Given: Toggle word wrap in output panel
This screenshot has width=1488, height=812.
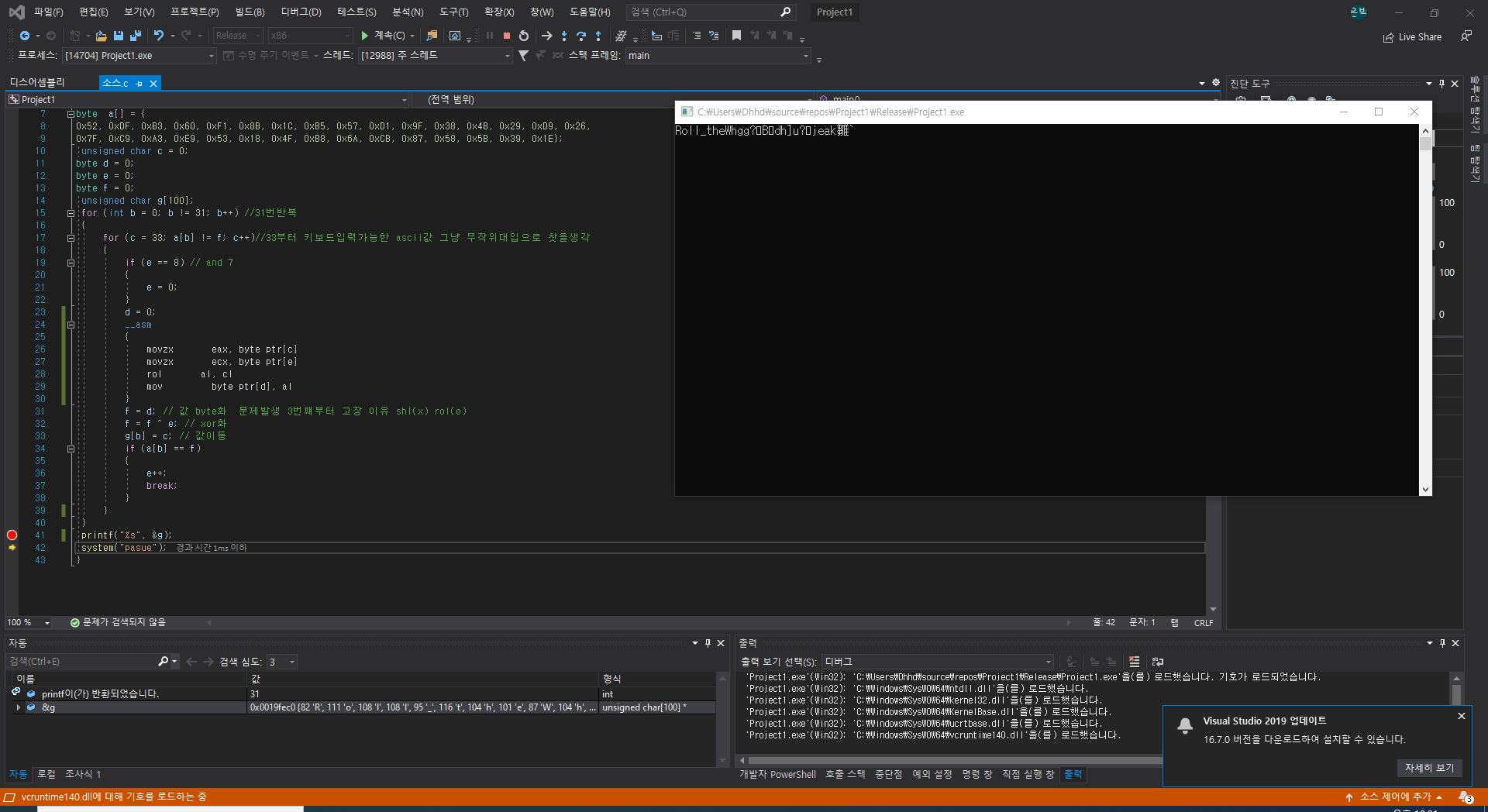Looking at the screenshot, I should [x=1158, y=662].
